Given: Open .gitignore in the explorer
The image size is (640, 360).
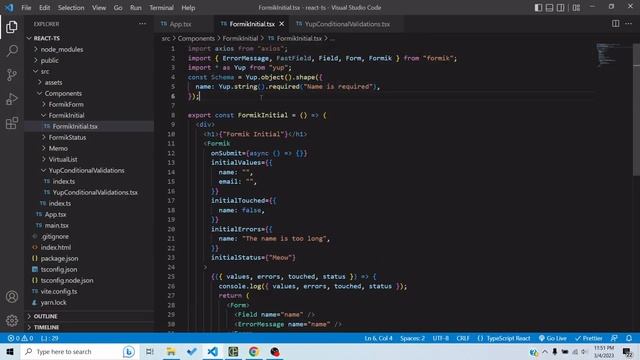Looking at the screenshot, I should point(89,236).
